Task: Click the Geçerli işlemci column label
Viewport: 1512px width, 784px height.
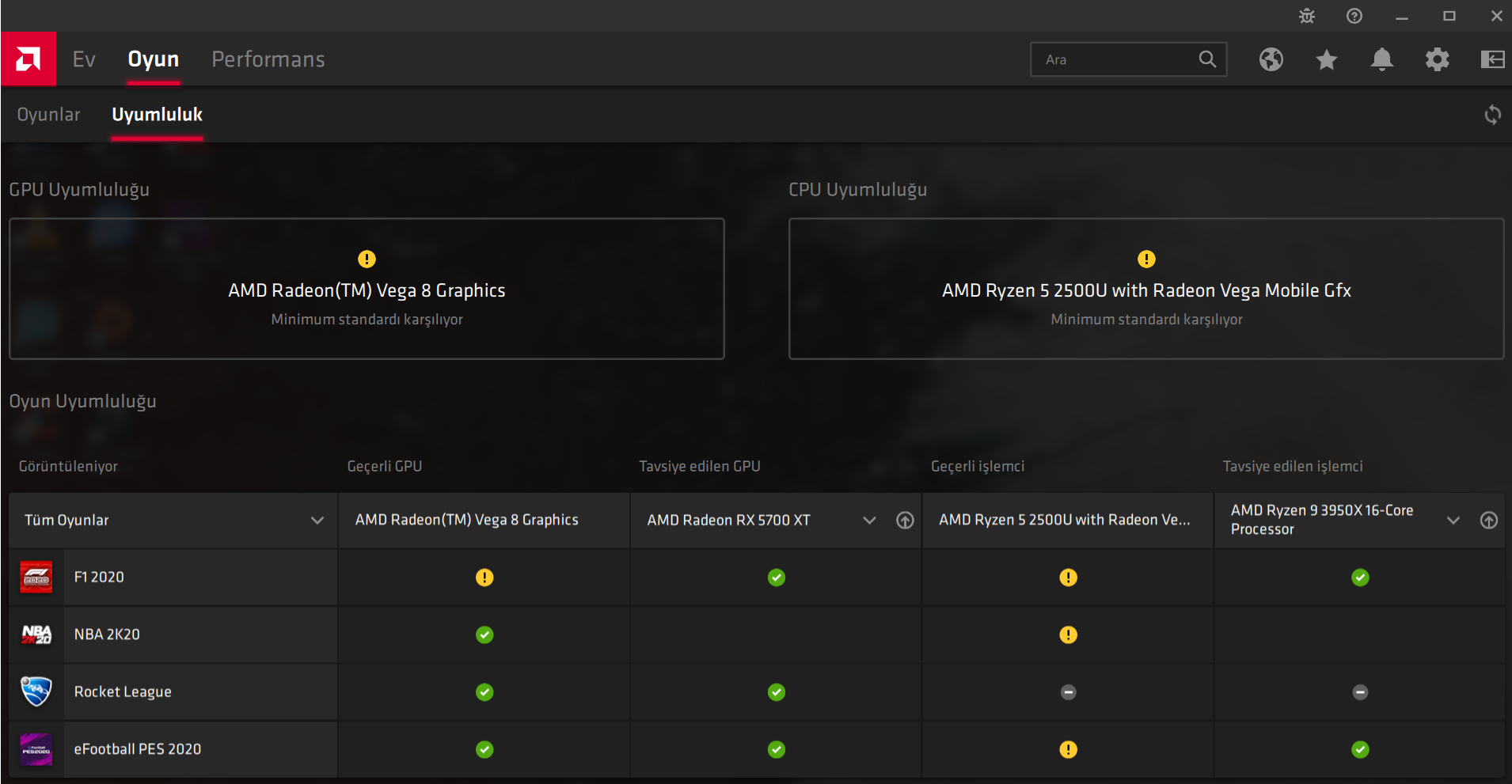Action: [978, 467]
